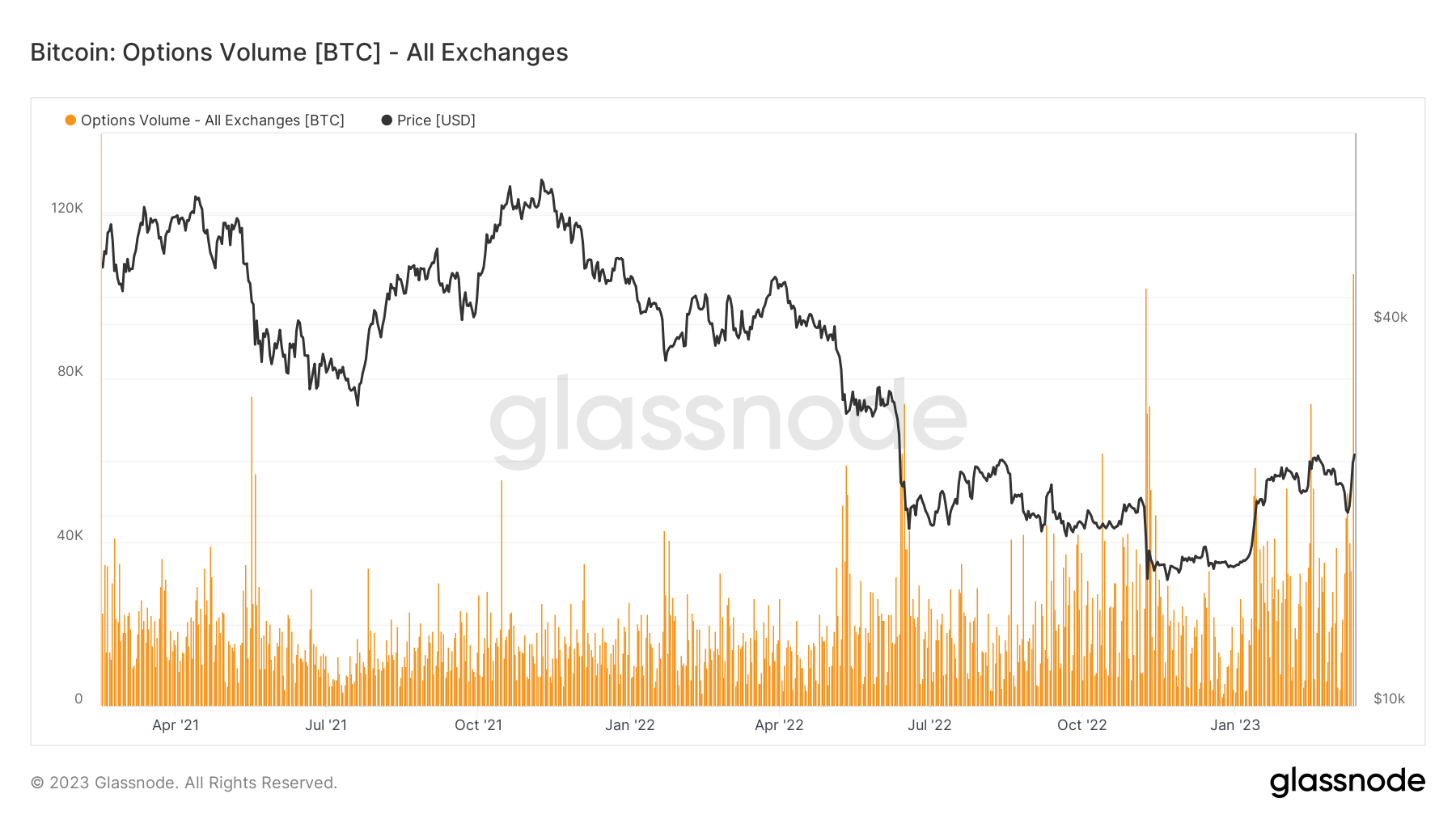Select the Oct '22 x-axis label

click(x=1081, y=725)
